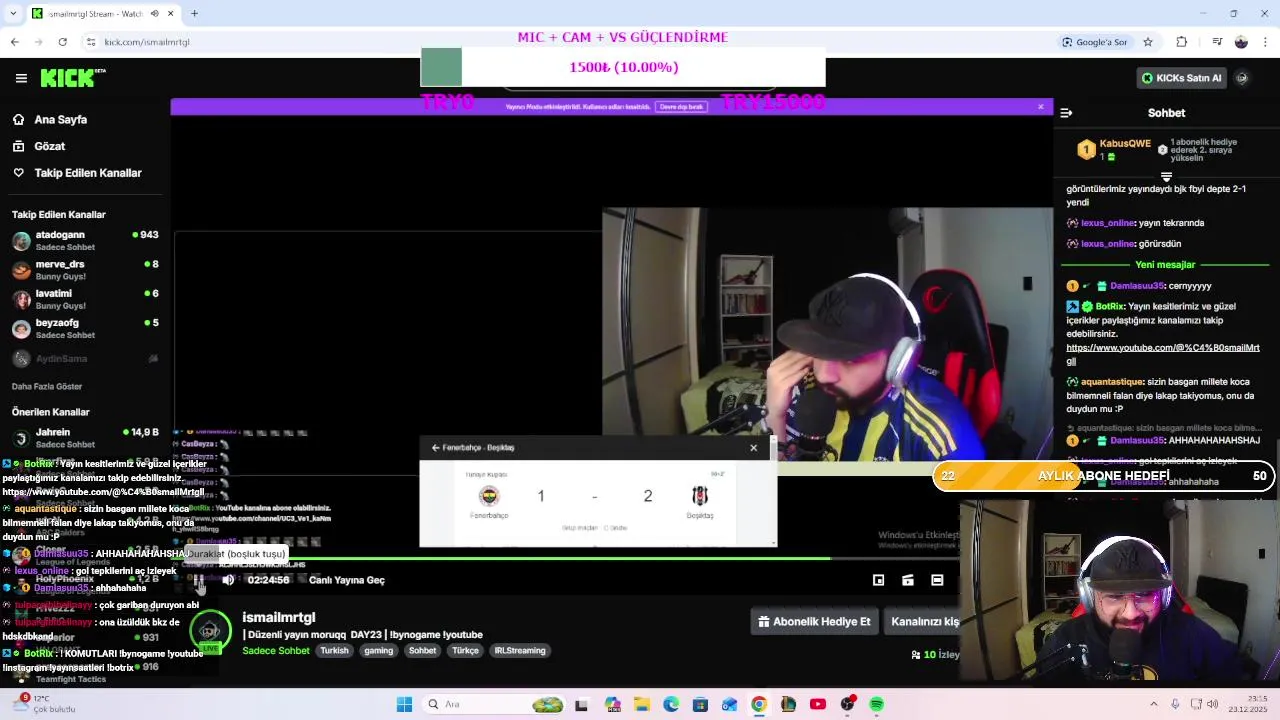The image size is (1280, 720).
Task: Pause the stream video player
Action: click(x=199, y=580)
